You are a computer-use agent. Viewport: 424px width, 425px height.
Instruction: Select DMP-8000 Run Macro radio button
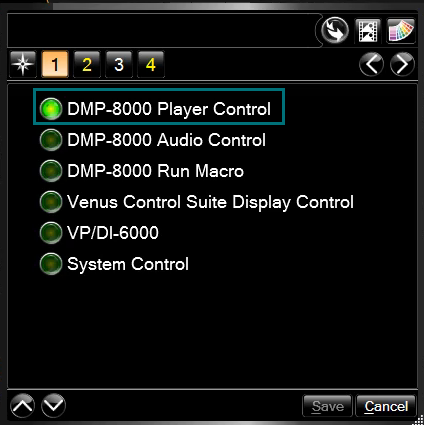click(x=51, y=171)
